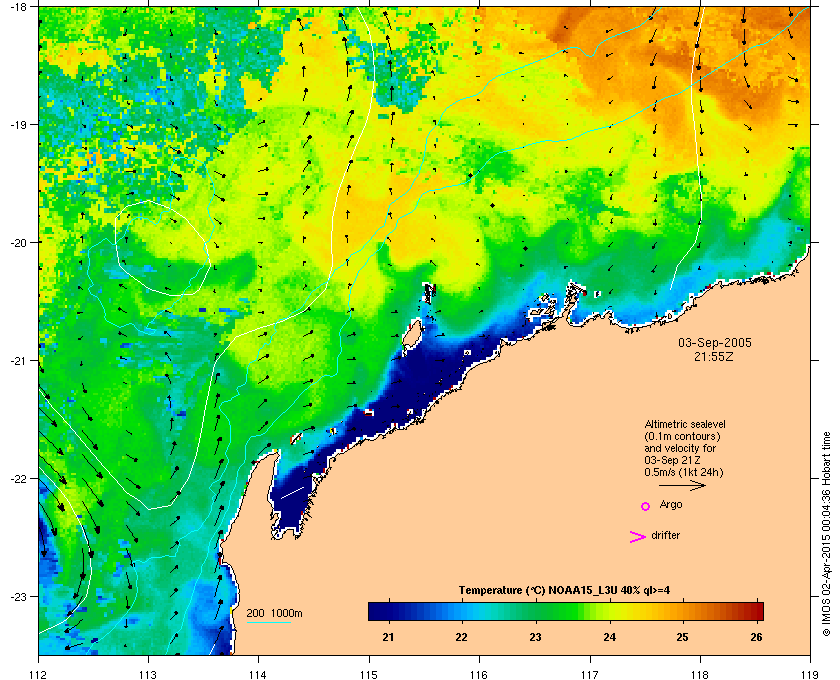Click the longitude label 115
The image size is (840, 680).
(x=369, y=674)
